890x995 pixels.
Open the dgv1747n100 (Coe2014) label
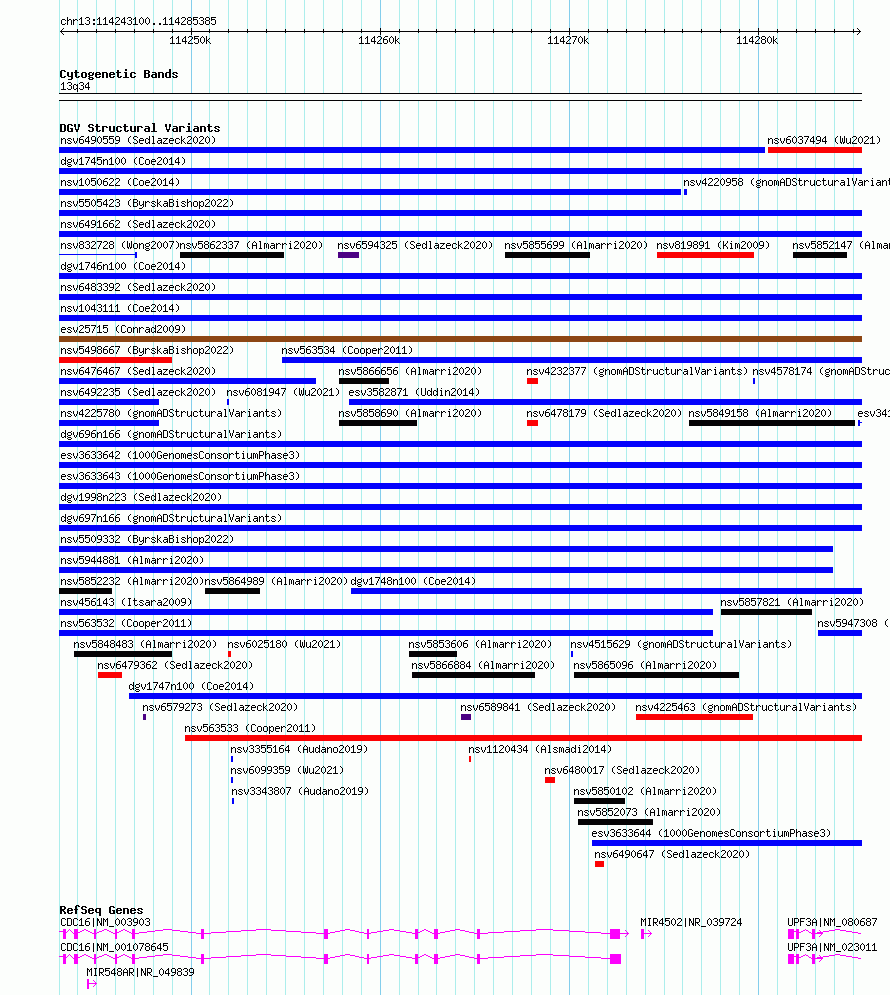[191, 686]
